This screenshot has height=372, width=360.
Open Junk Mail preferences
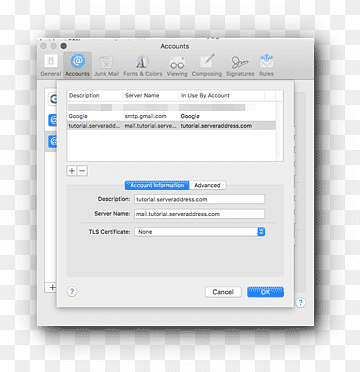106,66
